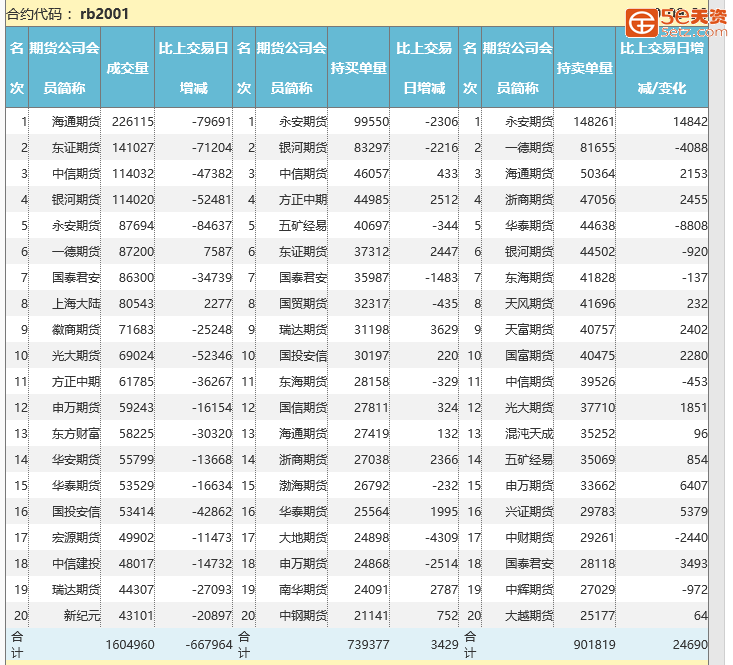Select the -4309 change value

(x=441, y=538)
